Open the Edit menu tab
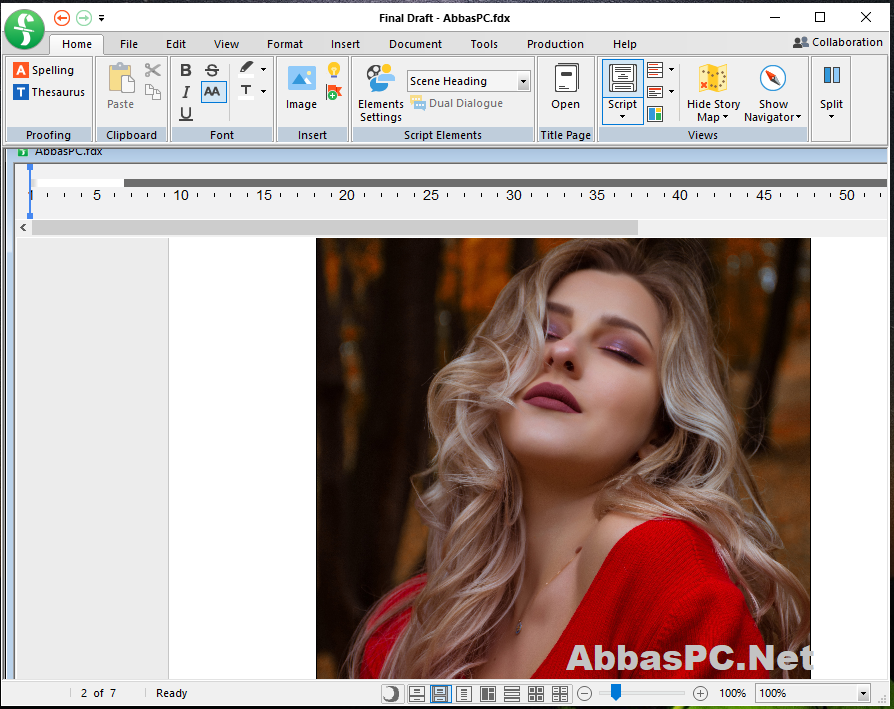The height and width of the screenshot is (709, 894). click(176, 44)
